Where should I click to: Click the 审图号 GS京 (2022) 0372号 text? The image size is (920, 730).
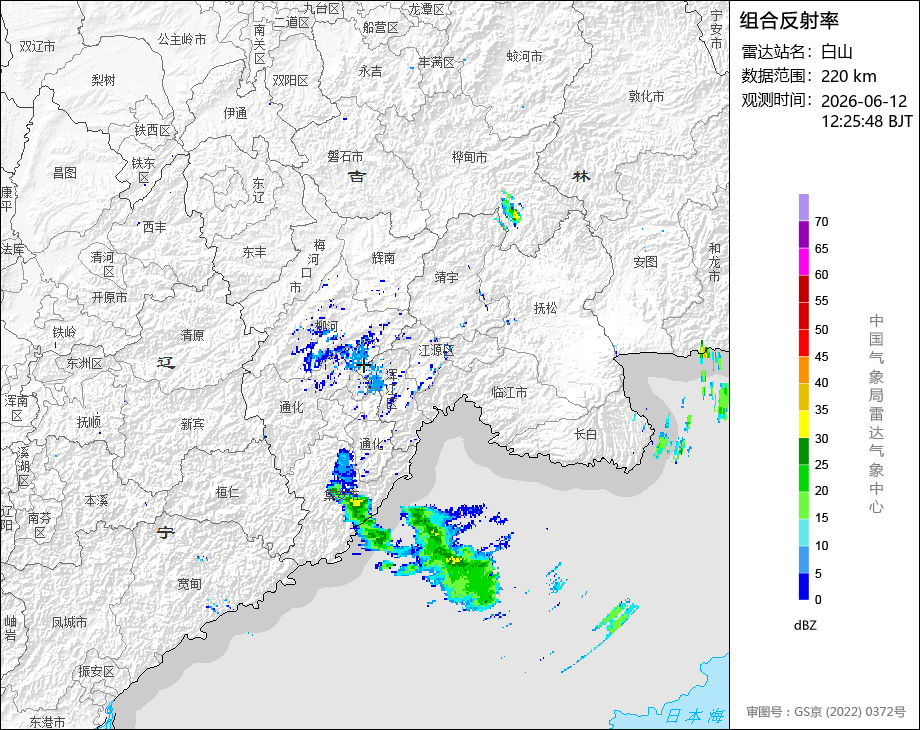pos(826,712)
